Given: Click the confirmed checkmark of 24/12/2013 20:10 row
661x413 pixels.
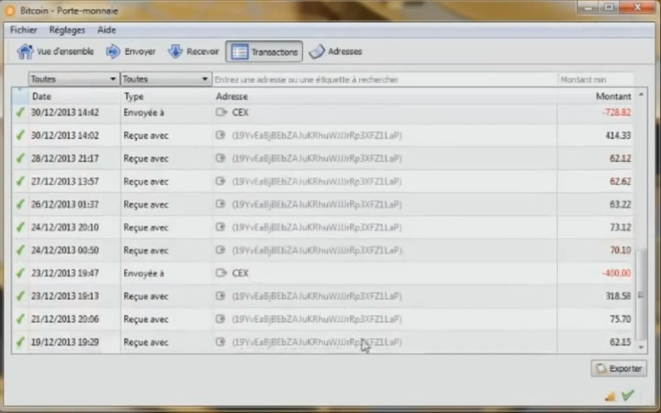Looking at the screenshot, I should pos(20,227).
